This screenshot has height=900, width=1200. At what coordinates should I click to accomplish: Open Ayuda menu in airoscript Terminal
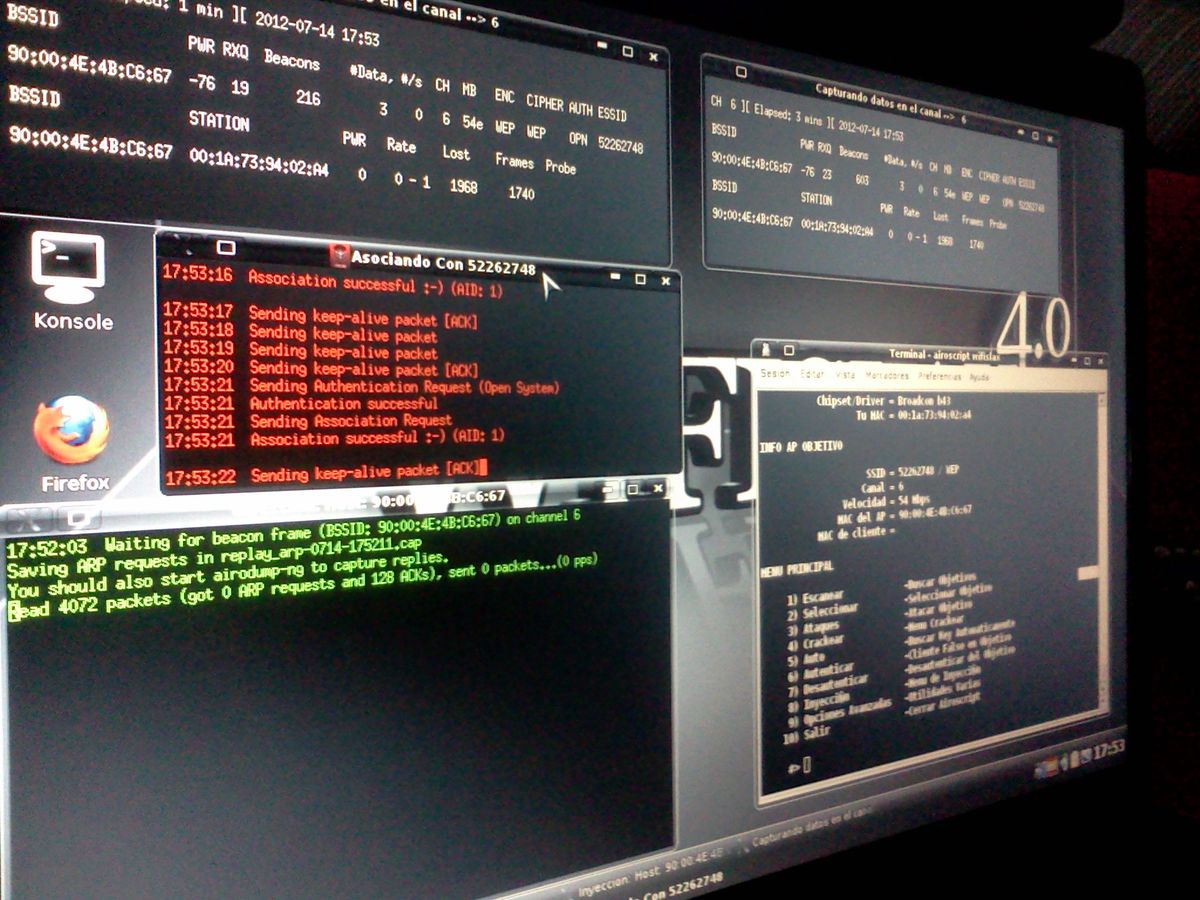979,377
